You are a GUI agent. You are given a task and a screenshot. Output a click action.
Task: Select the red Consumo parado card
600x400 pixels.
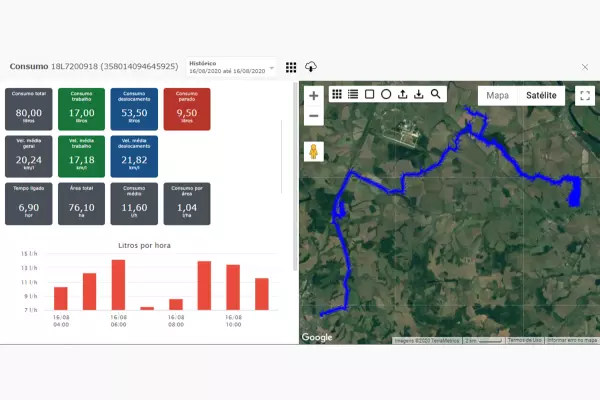(186, 108)
